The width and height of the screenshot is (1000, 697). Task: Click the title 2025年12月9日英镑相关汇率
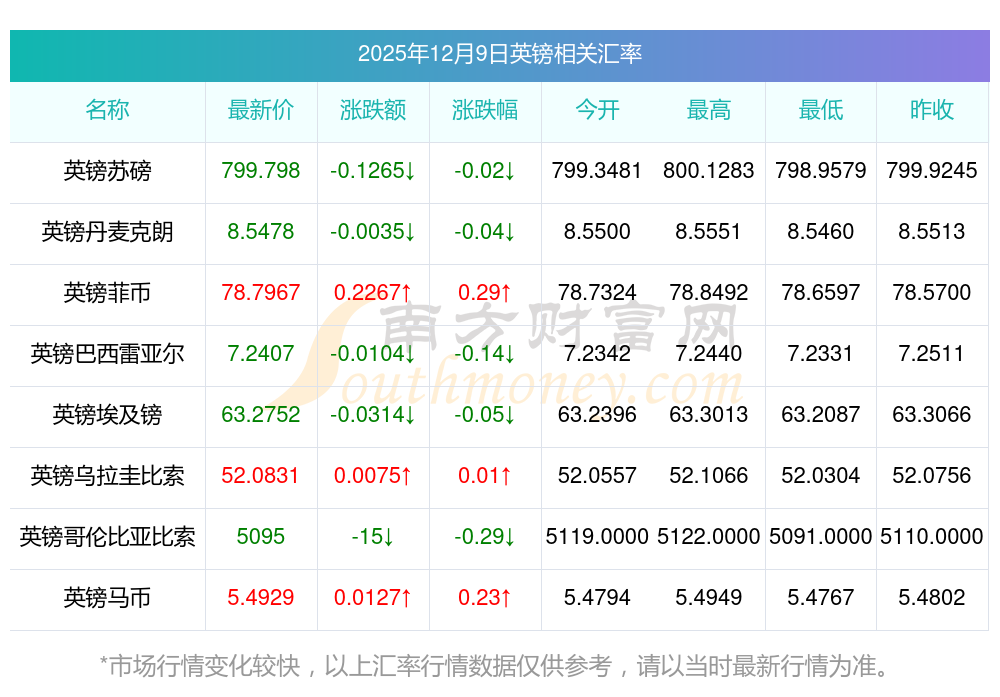tap(499, 54)
